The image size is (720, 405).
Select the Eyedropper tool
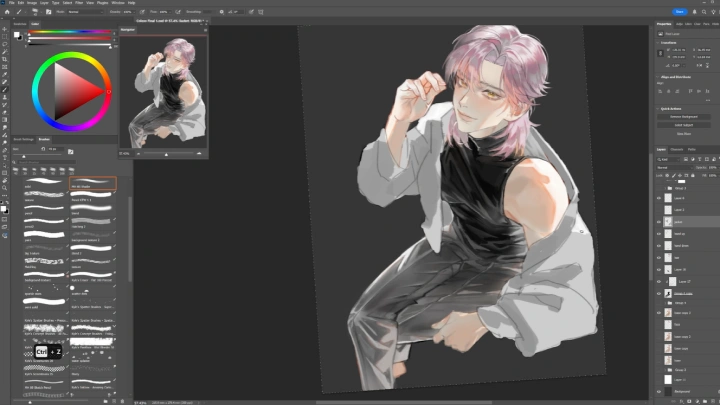click(x=5, y=74)
